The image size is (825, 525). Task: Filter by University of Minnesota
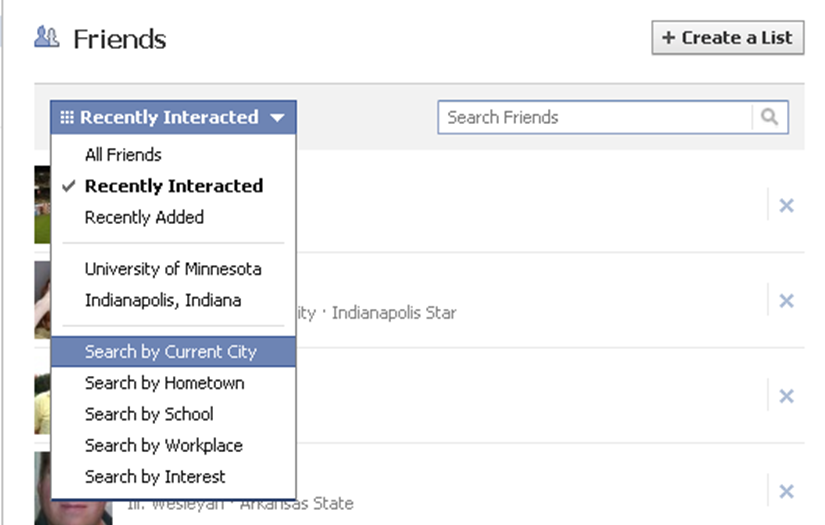(x=174, y=269)
